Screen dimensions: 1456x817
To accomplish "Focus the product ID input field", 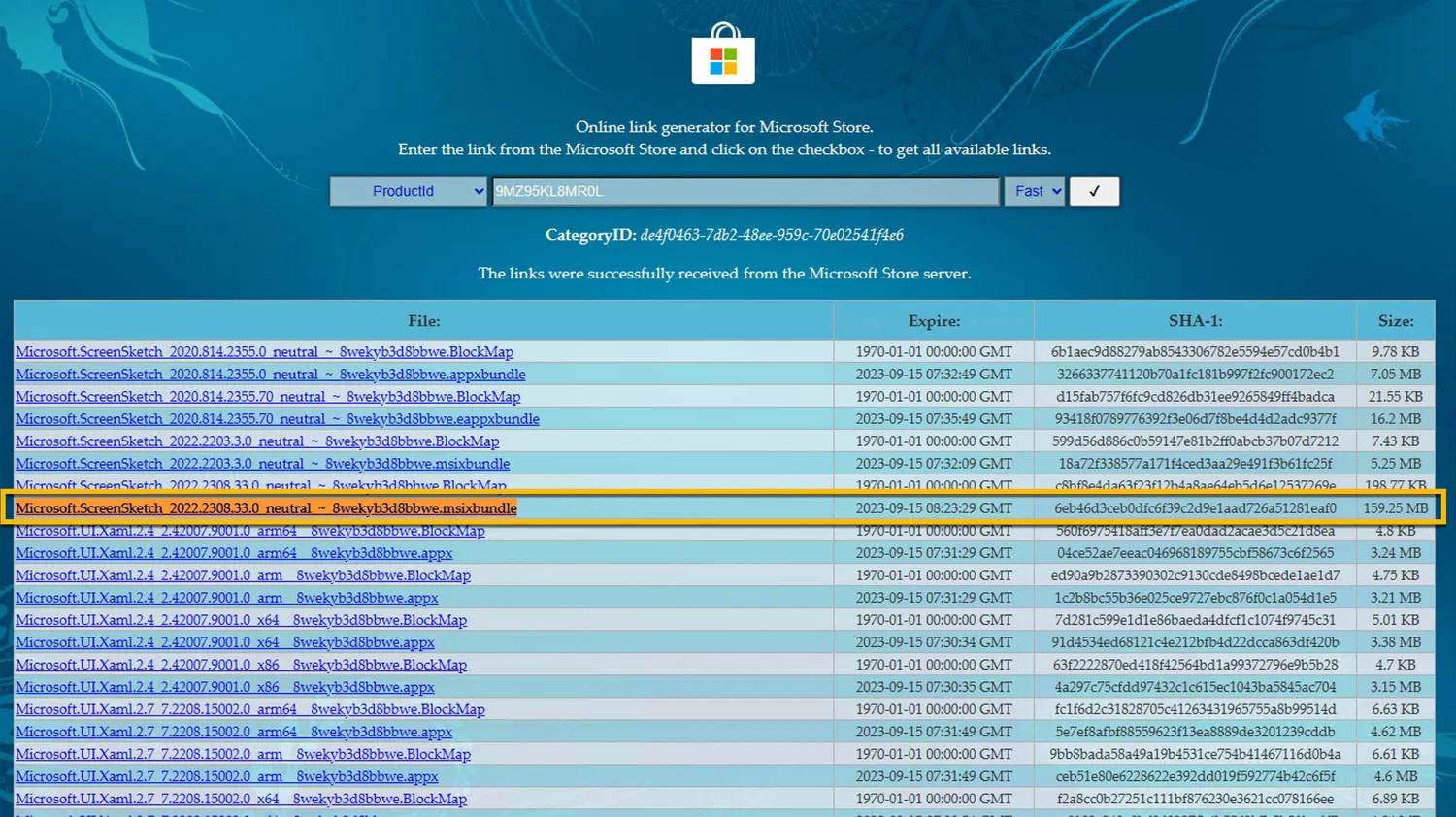I will tap(745, 191).
